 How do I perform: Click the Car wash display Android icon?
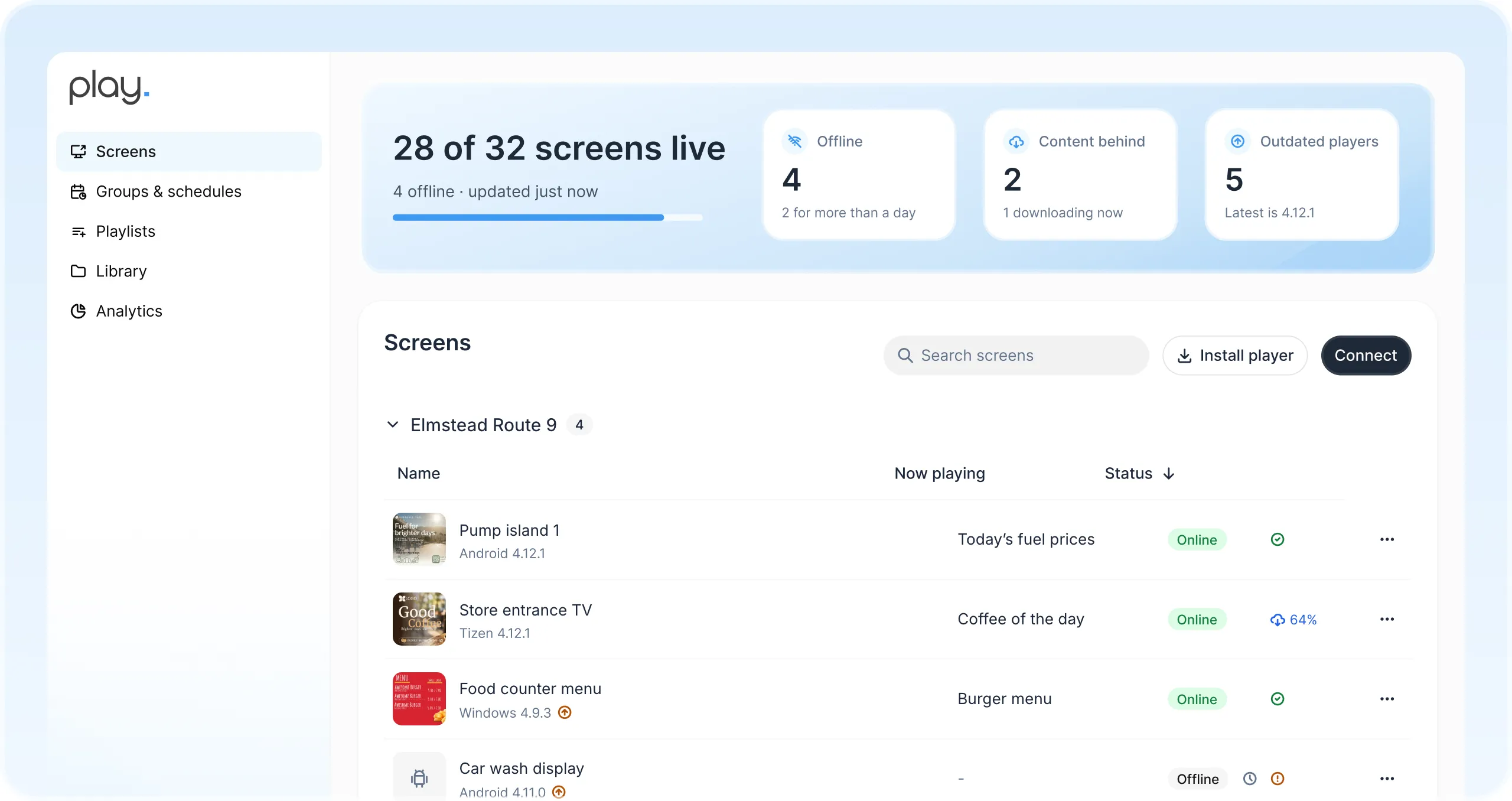pos(419,778)
